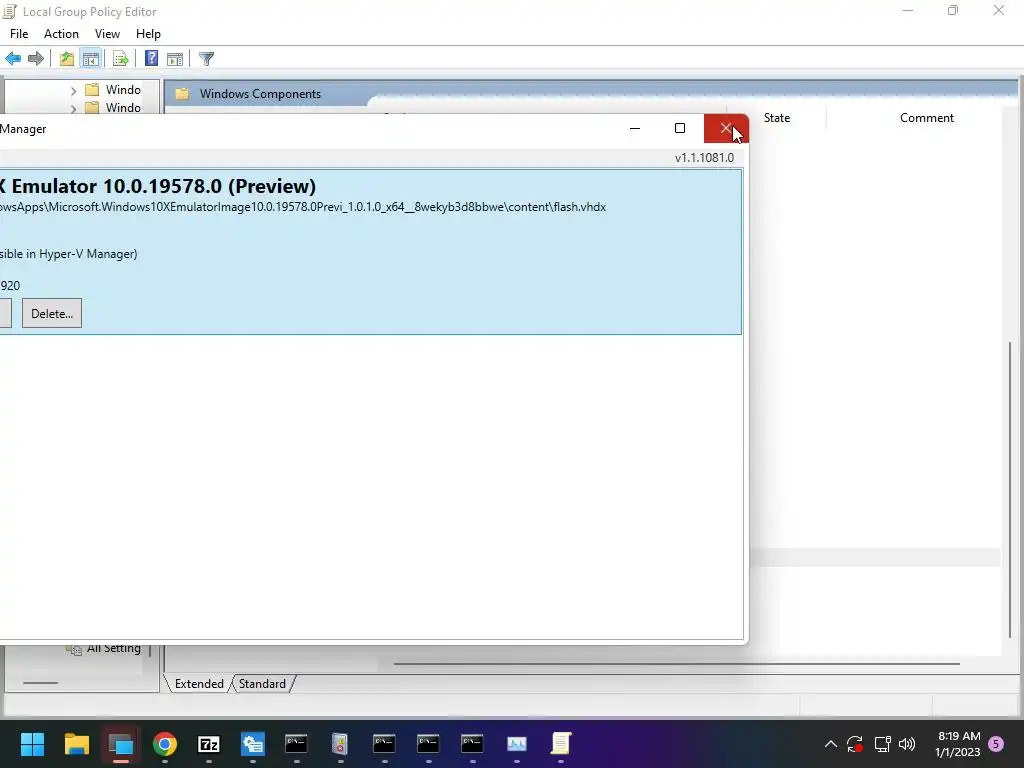Click the blue server-gear taskbar icon

pos(253,744)
